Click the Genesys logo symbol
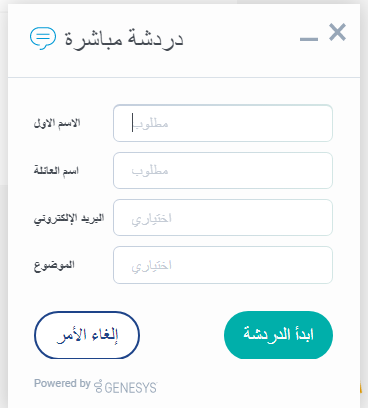Image resolution: width=368 pixels, height=408 pixels. coord(98,386)
